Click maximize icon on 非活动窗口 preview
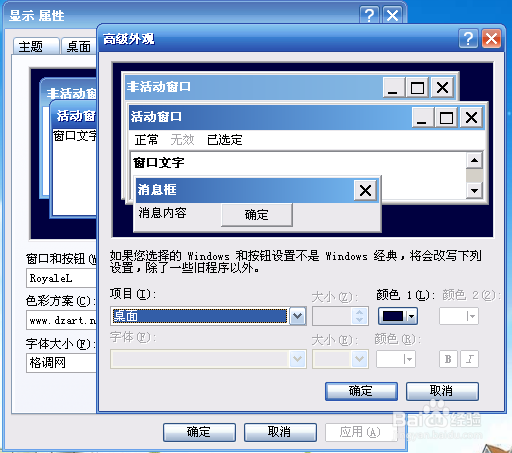Viewport: 512px width, 453px height. pos(417,88)
